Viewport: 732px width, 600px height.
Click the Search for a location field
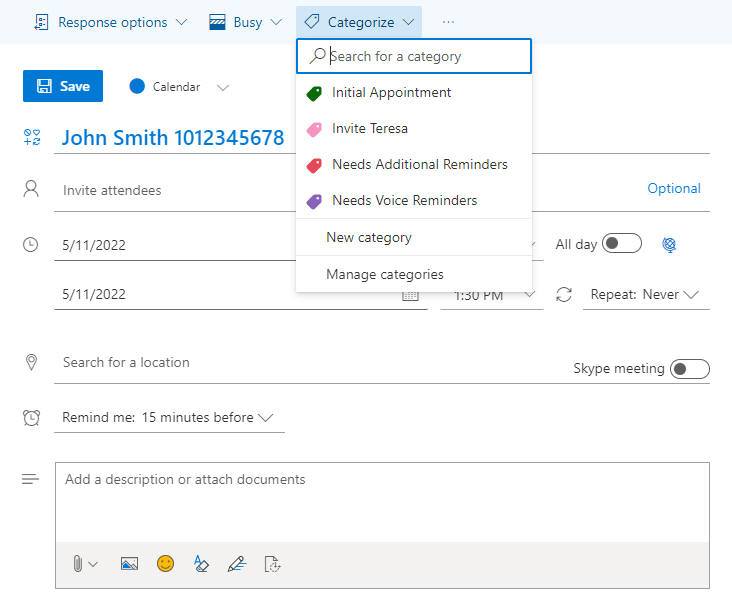(300, 363)
